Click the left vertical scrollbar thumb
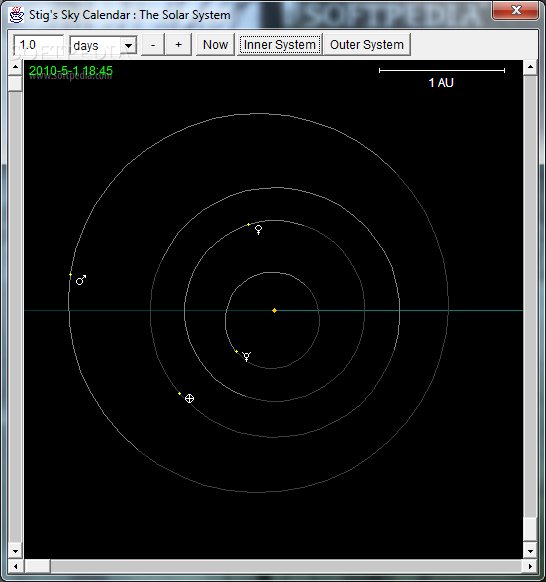Image resolution: width=546 pixels, height=582 pixels. [x=15, y=84]
